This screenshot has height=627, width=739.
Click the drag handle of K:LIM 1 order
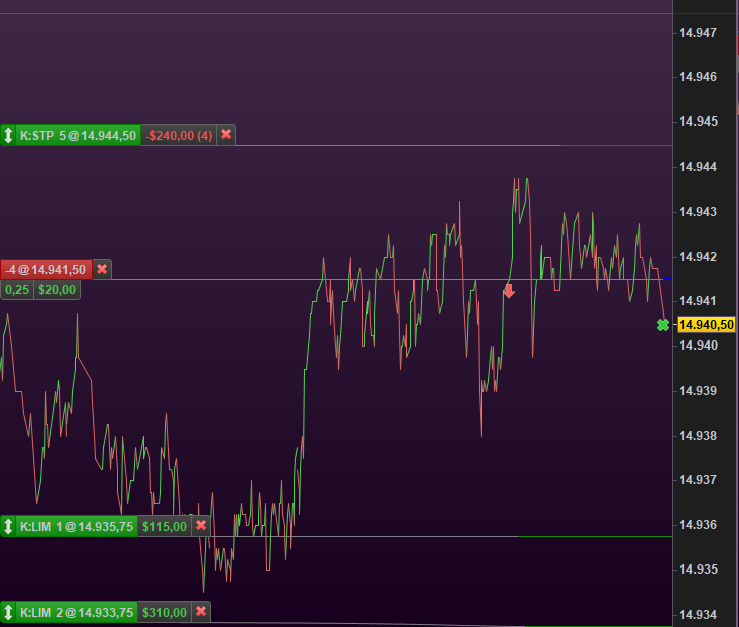click(8, 526)
